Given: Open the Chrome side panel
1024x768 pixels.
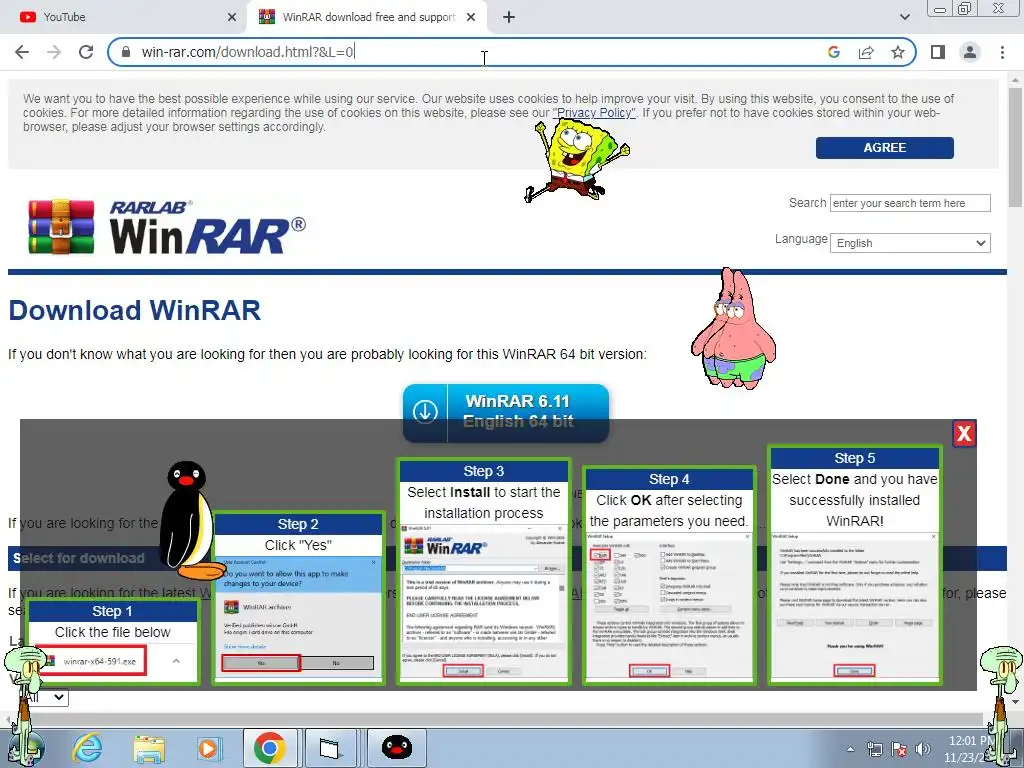Looking at the screenshot, I should tap(938, 52).
